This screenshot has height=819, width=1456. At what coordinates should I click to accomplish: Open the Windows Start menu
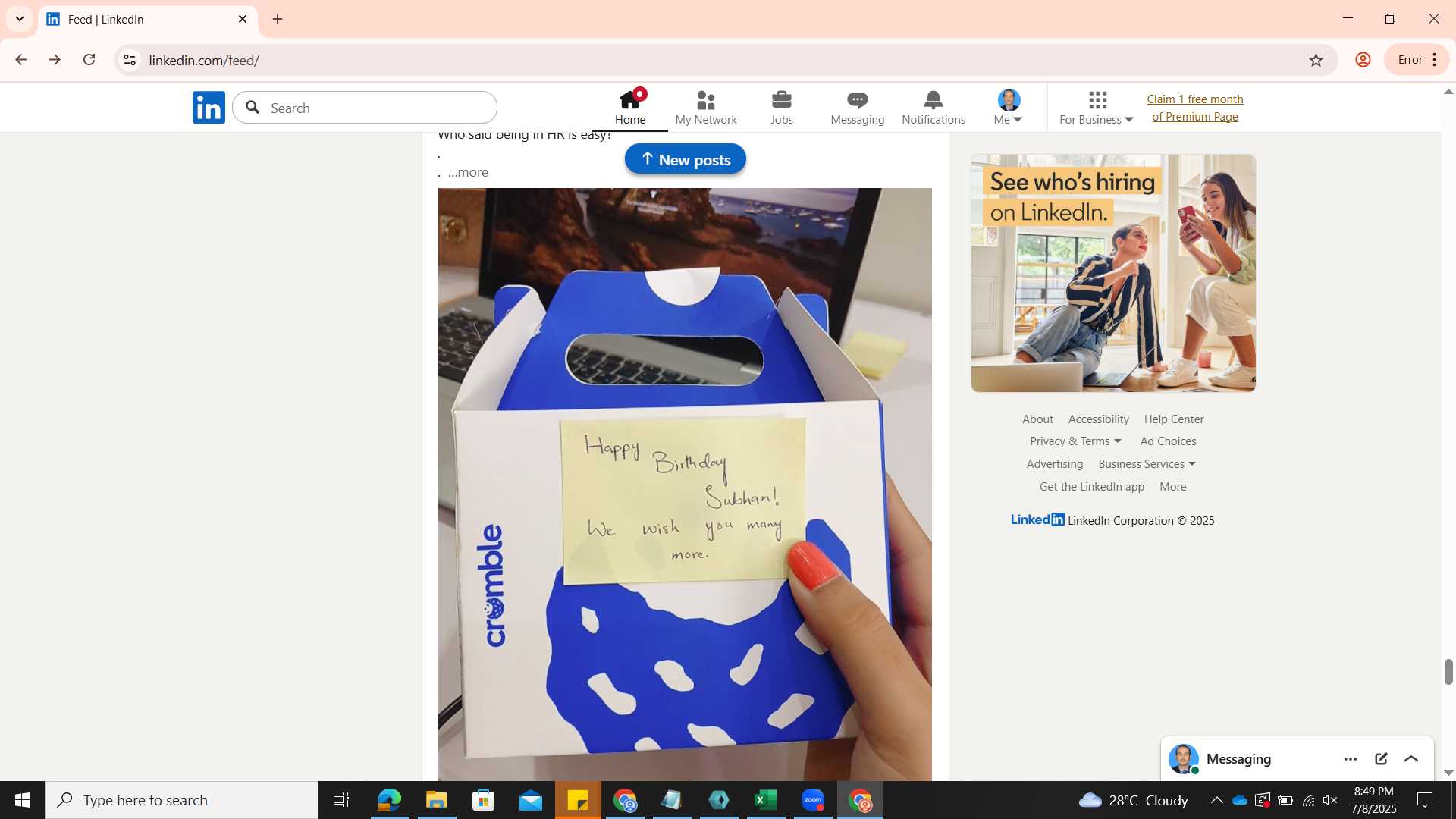click(x=23, y=800)
